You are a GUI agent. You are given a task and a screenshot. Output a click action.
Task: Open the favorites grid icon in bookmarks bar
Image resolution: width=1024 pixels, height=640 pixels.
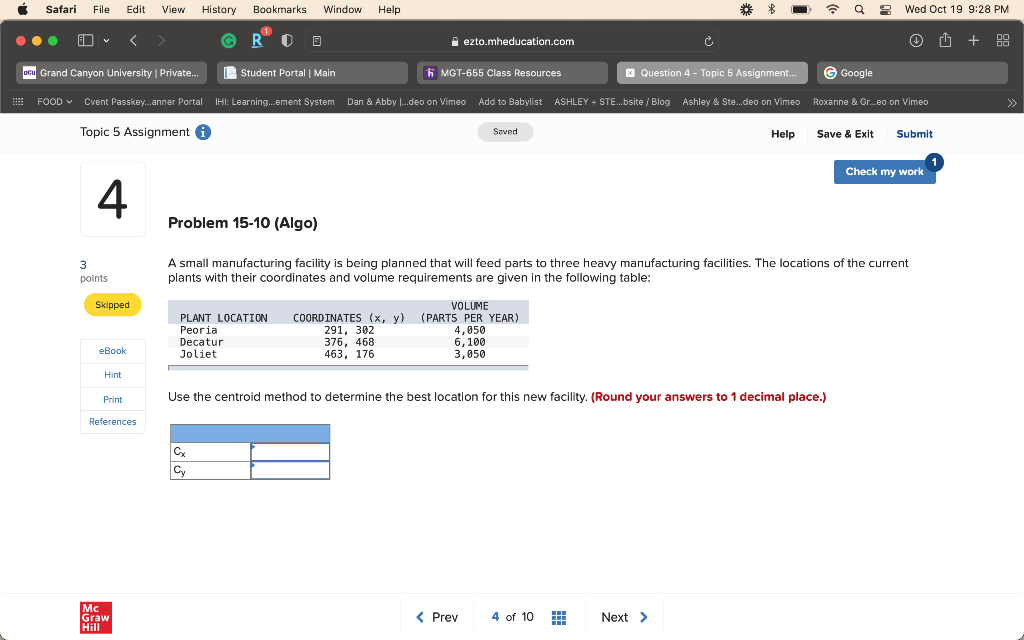(x=18, y=102)
